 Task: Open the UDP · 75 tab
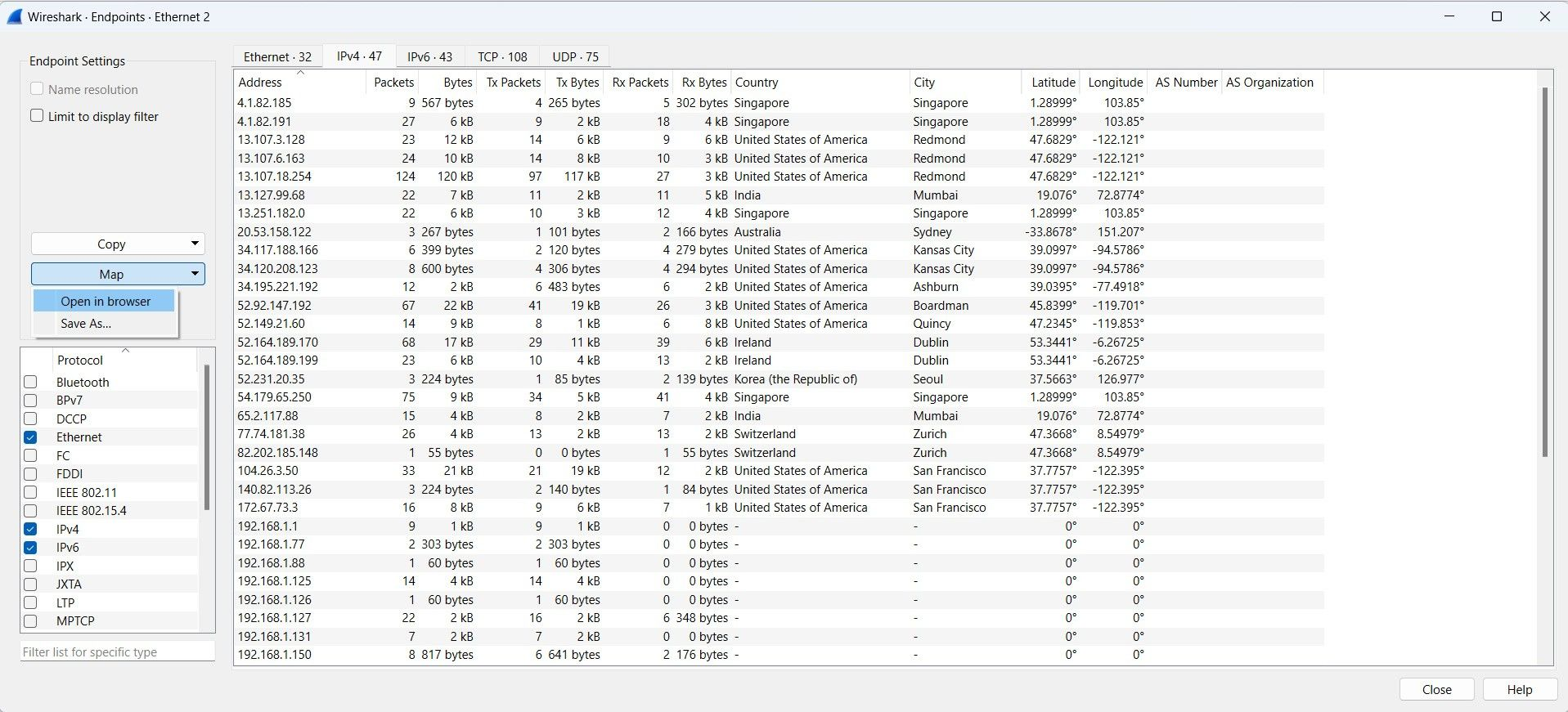575,56
